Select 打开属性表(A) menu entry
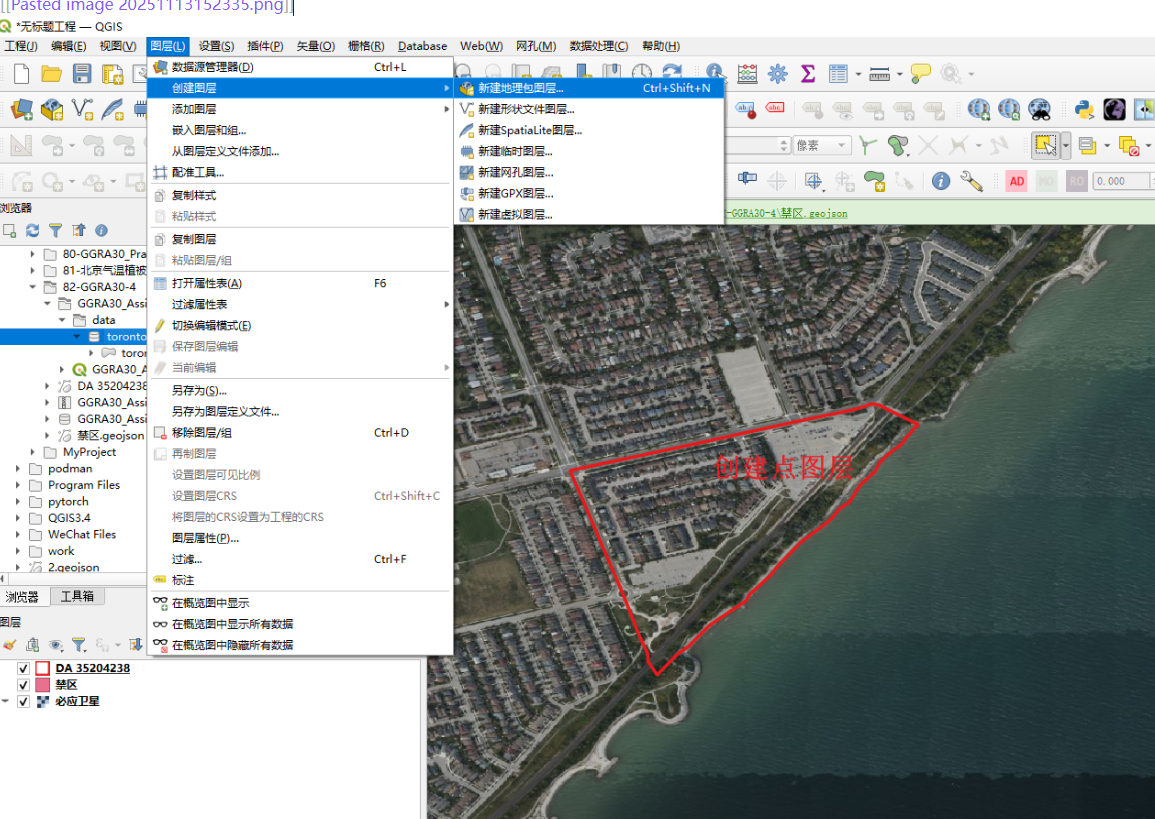The image size is (1155, 819). [300, 283]
